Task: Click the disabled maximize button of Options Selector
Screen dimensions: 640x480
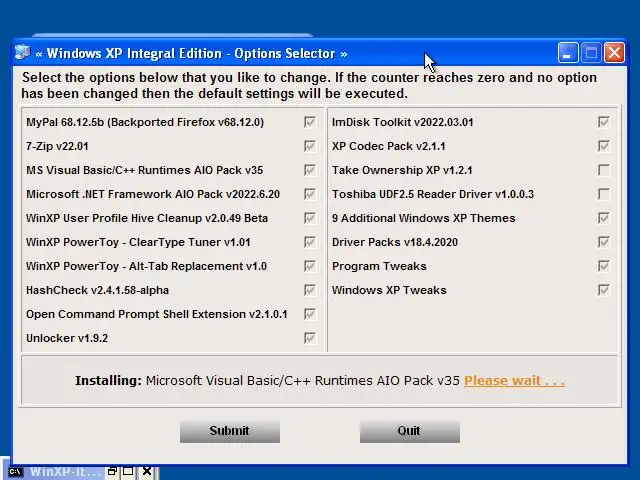Action: pyautogui.click(x=591, y=53)
